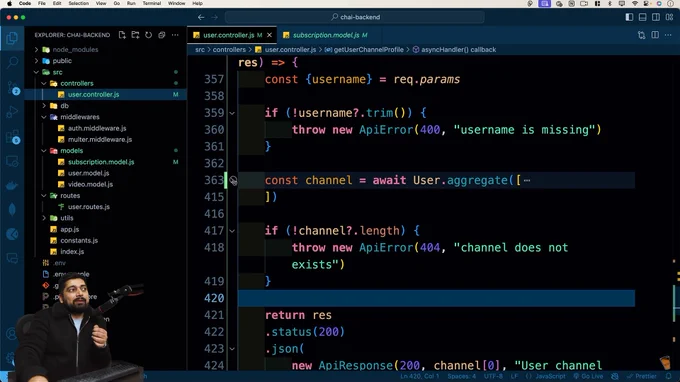Open the Remote Explorer view
The height and width of the screenshot is (382, 680).
(x=12, y=161)
